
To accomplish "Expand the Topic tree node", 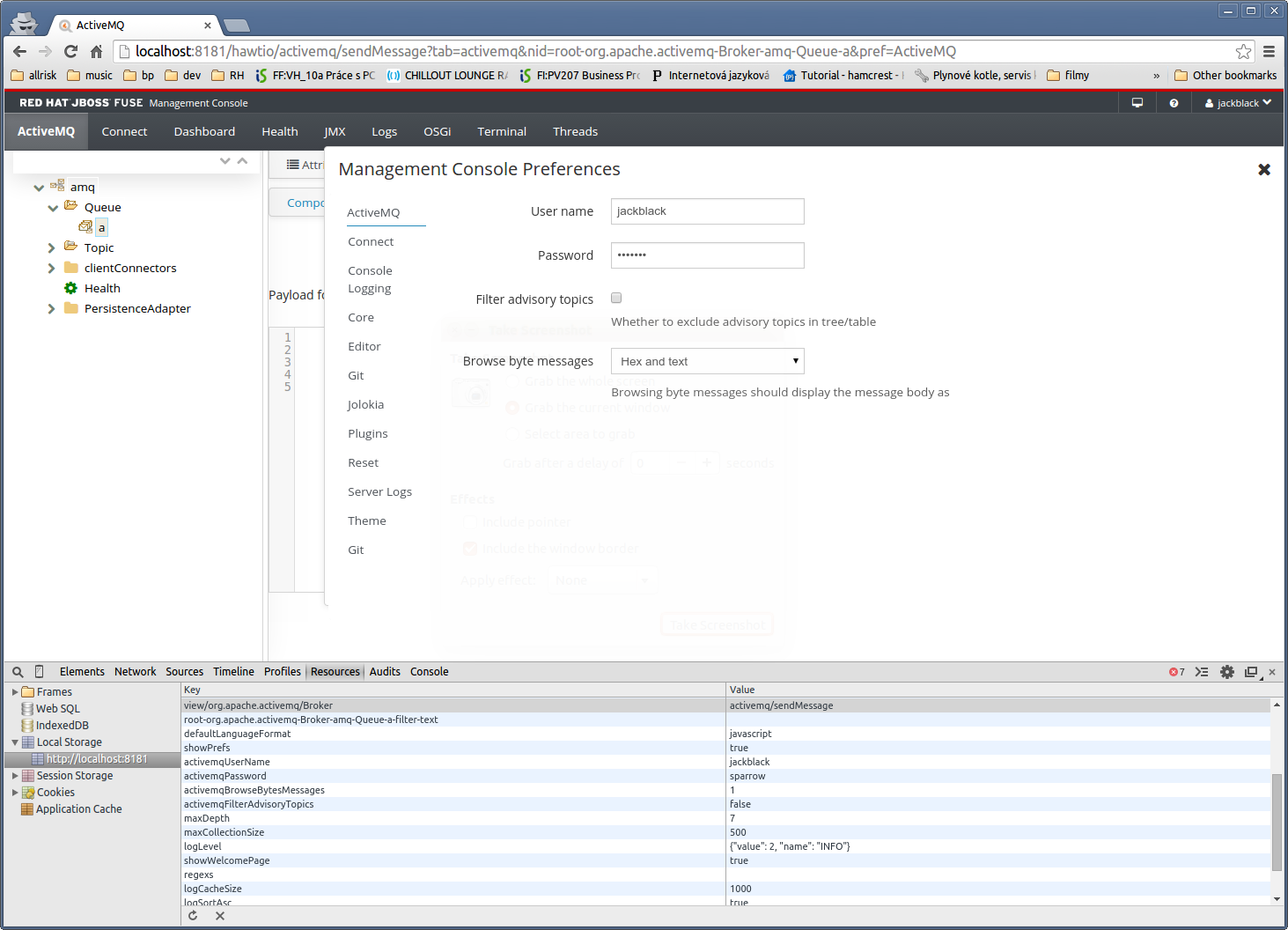I will point(52,248).
